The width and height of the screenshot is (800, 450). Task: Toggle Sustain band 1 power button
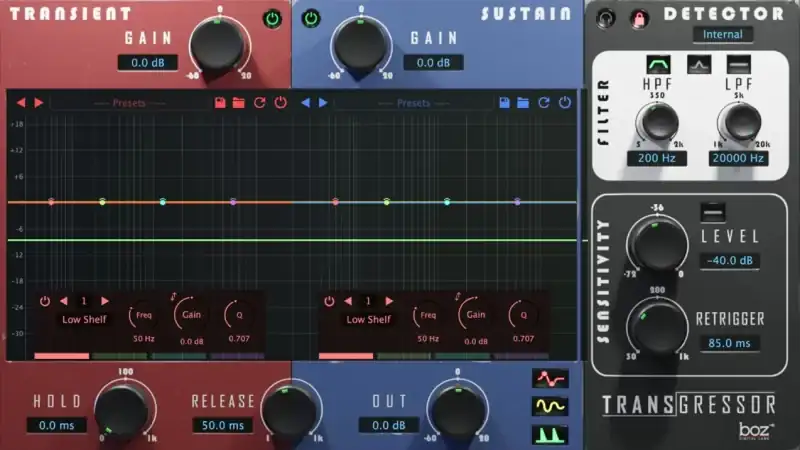(x=329, y=302)
